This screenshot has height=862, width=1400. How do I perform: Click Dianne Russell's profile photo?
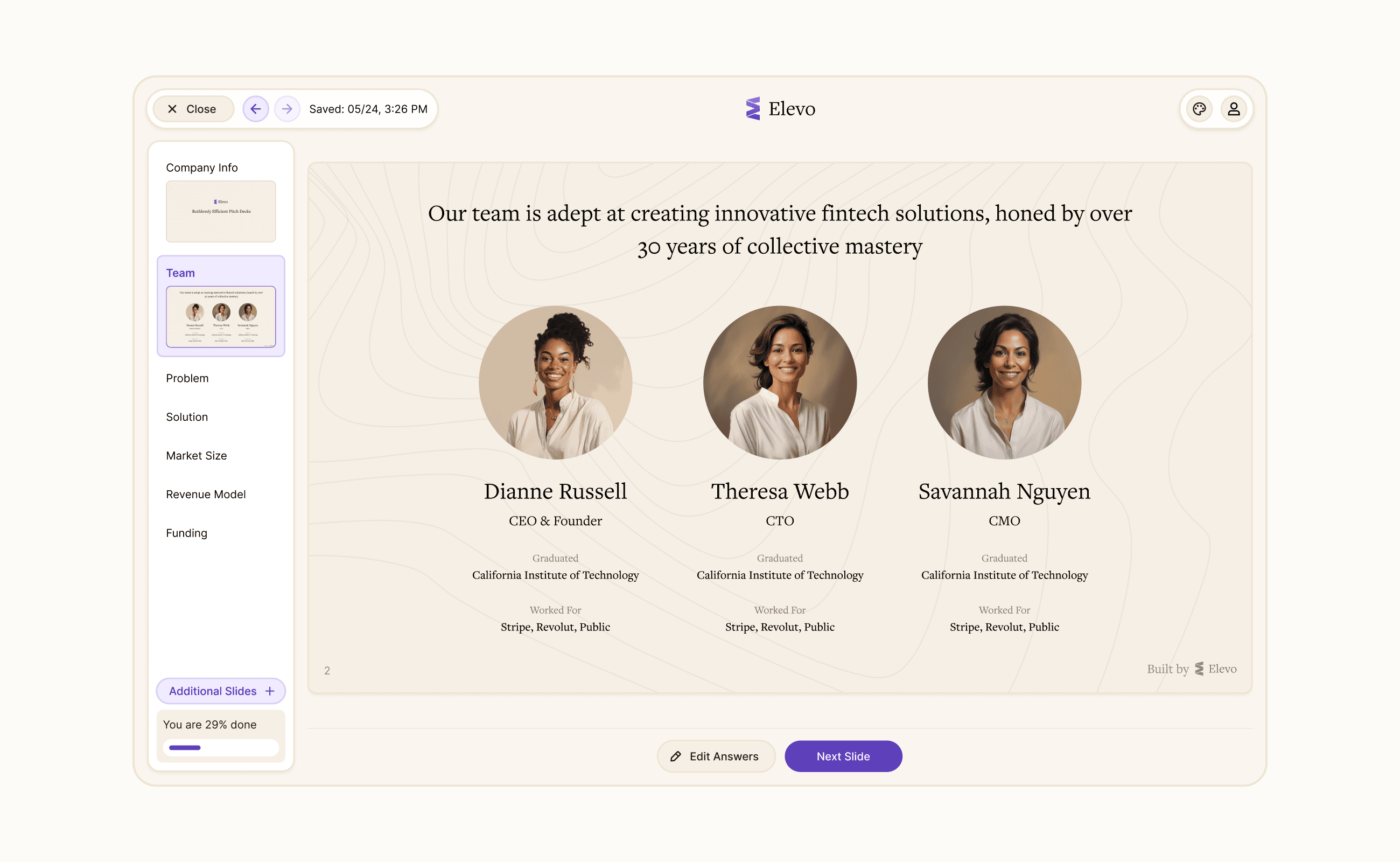(555, 383)
